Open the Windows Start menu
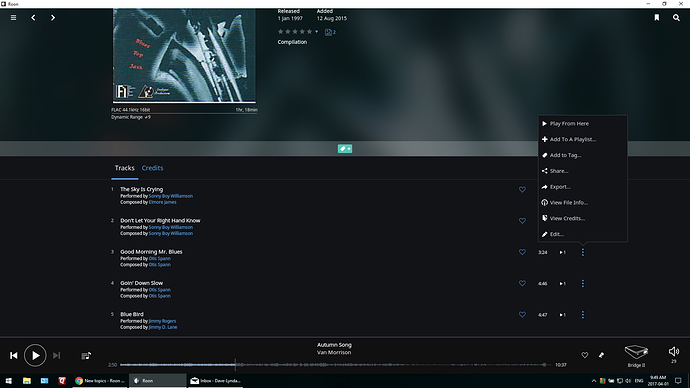The width and height of the screenshot is (690, 388). tap(8, 381)
